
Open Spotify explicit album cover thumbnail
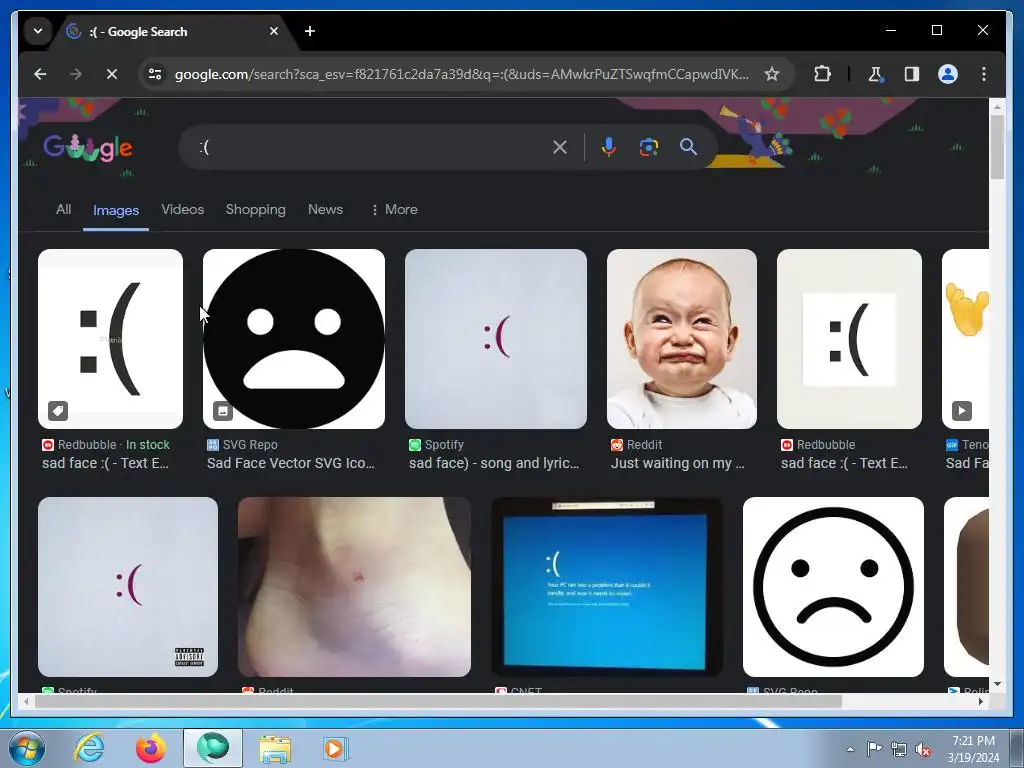128,586
